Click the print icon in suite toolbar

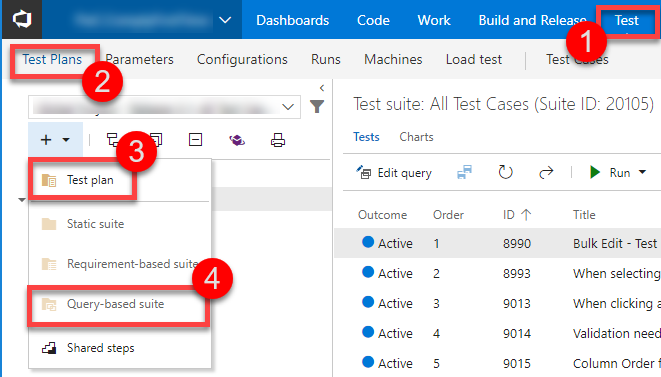click(x=278, y=140)
